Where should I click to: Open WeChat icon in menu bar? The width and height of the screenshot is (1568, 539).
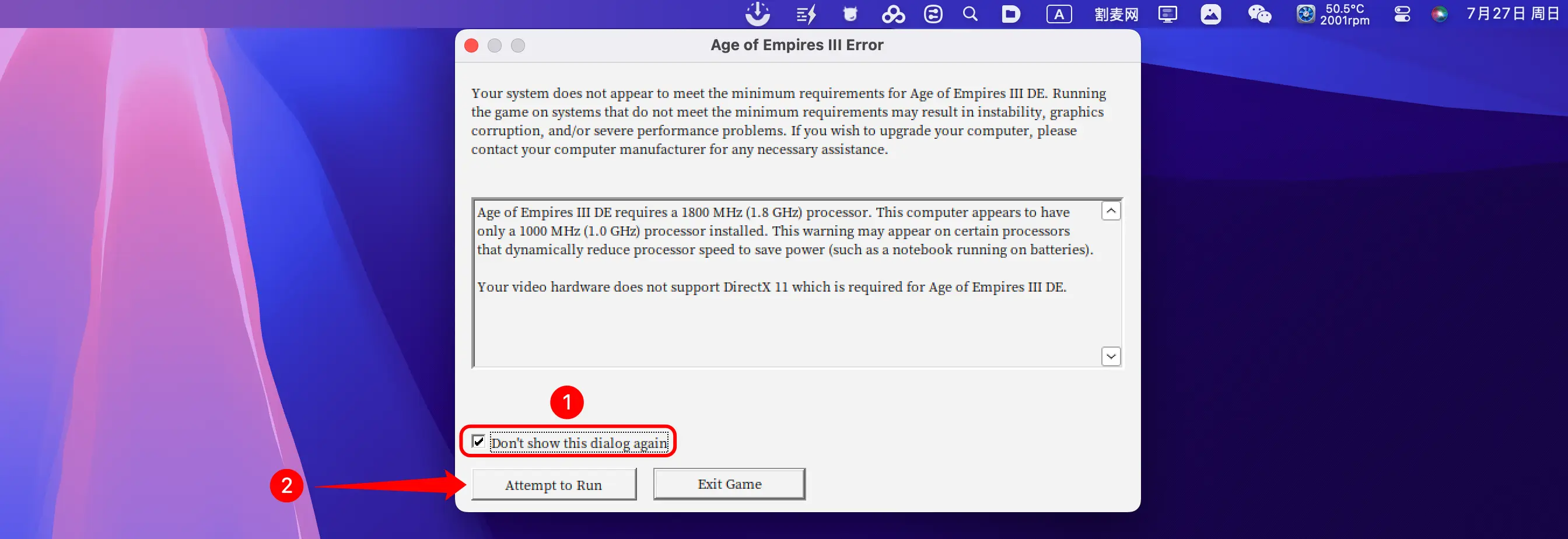tap(1259, 14)
